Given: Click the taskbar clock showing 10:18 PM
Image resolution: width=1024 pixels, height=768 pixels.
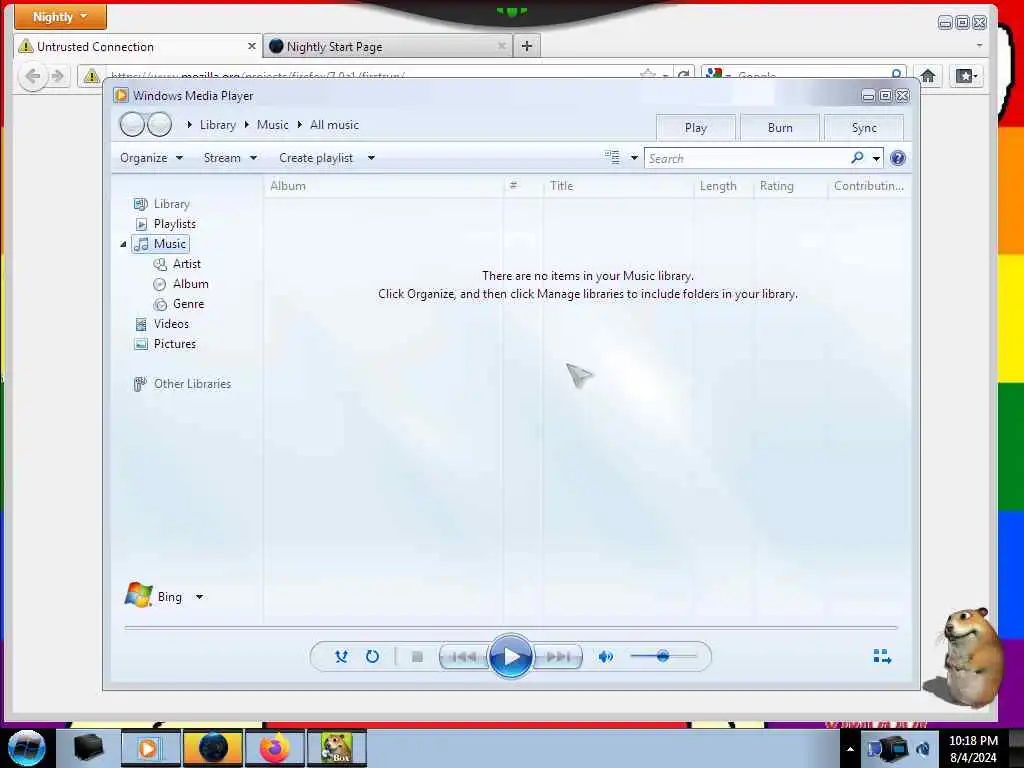Looking at the screenshot, I should click(973, 749).
